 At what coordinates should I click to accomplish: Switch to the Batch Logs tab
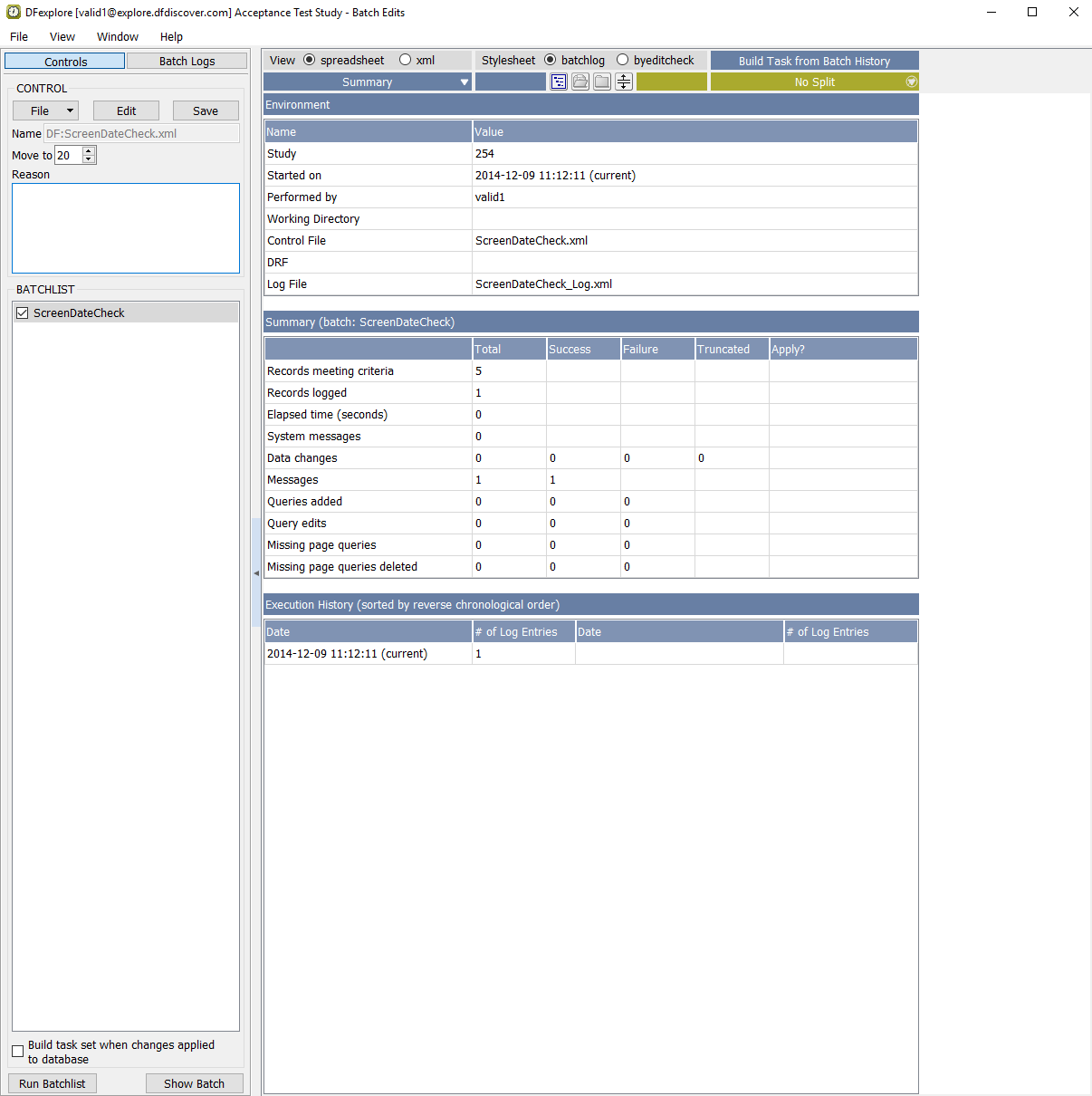pyautogui.click(x=187, y=61)
